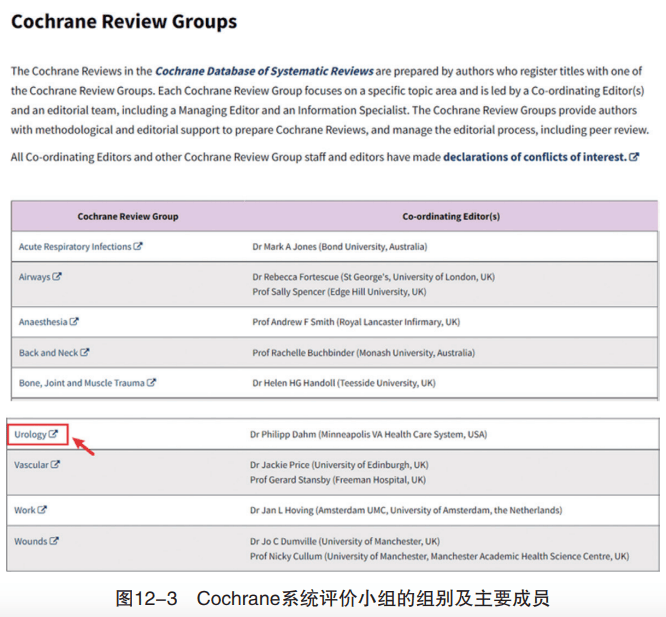Open the Acute Respiratory Infections group link
Image resolution: width=666 pixels, height=617 pixels.
click(x=75, y=246)
